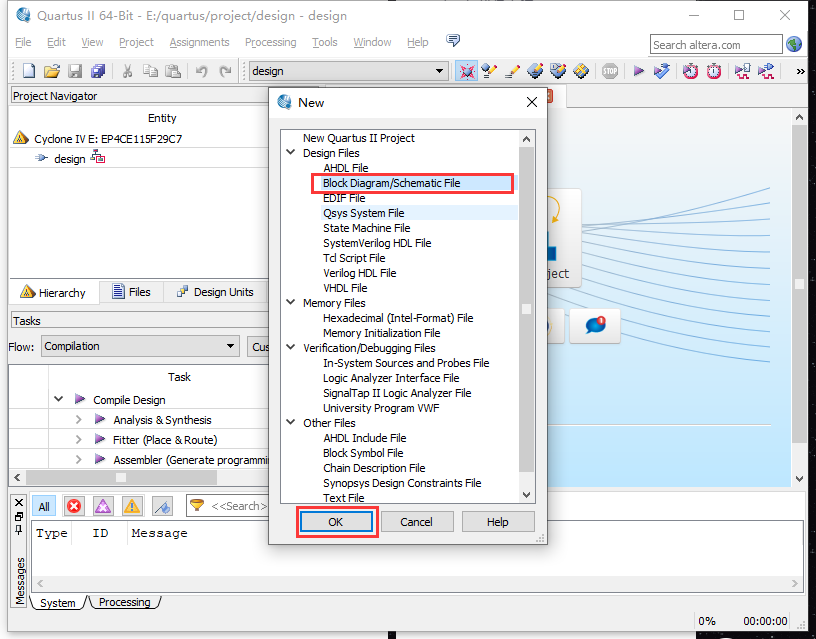This screenshot has height=639, width=816.
Task: Click the Save All icon
Action: [x=98, y=71]
